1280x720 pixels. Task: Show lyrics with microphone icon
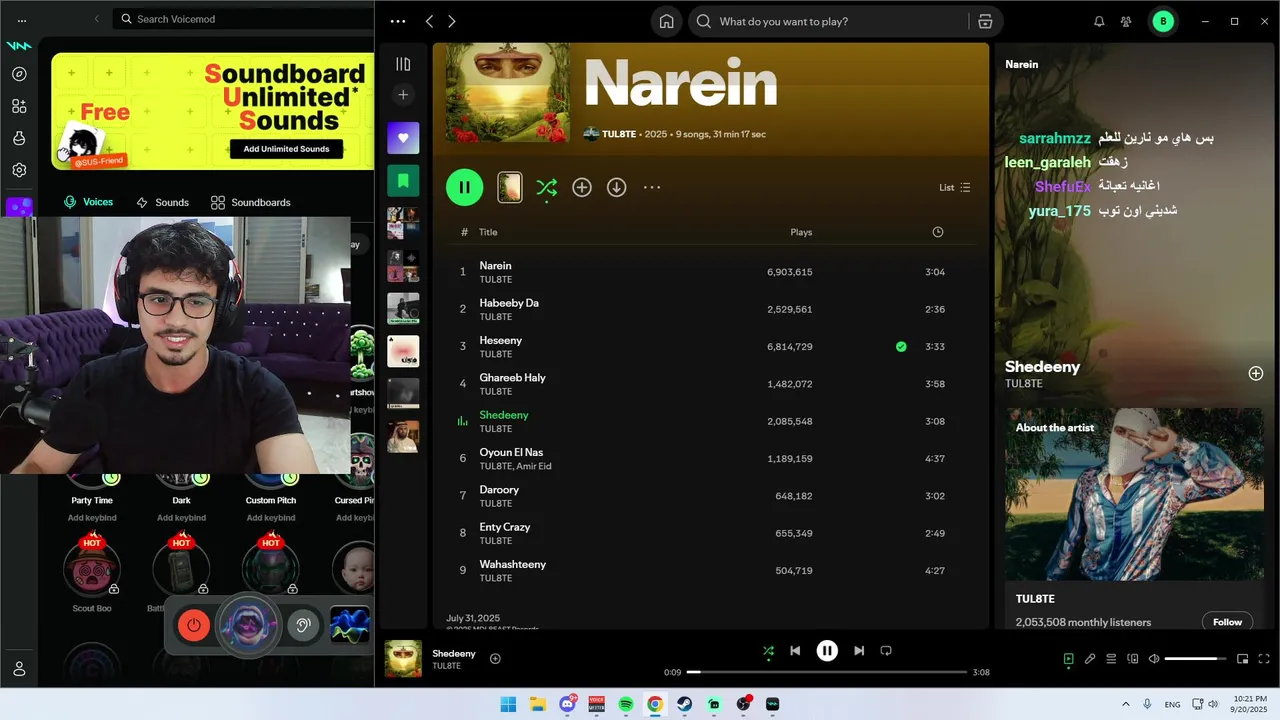(1090, 659)
